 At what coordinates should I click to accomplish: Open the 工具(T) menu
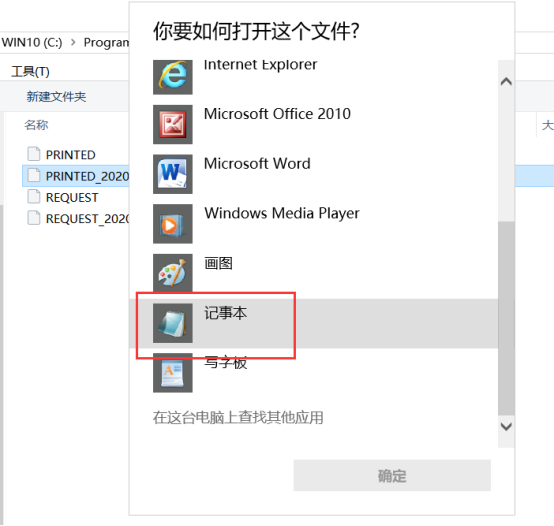pyautogui.click(x=30, y=72)
